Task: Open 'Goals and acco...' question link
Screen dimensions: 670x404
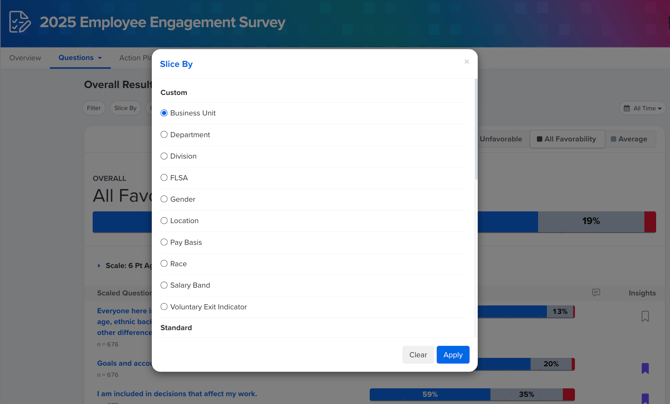Action: (124, 363)
